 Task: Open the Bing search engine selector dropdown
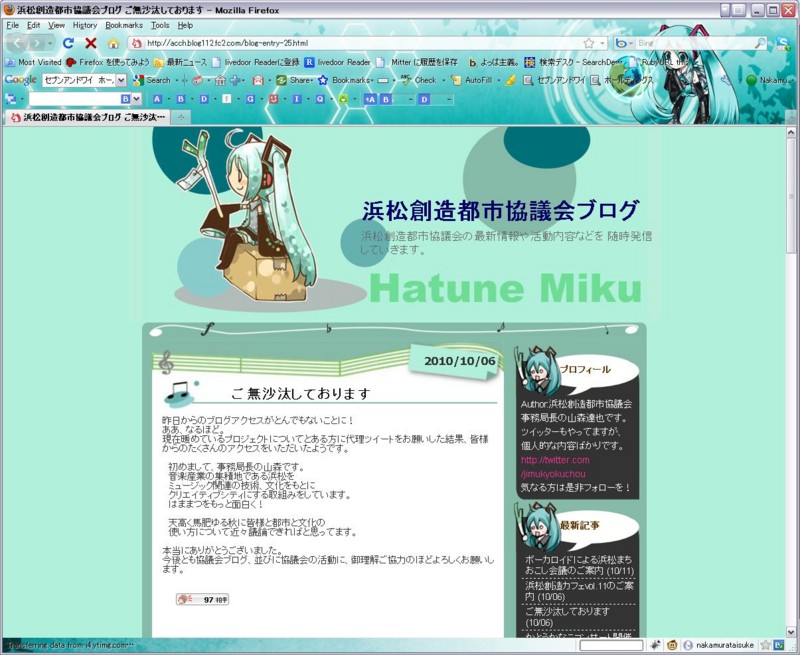(x=624, y=43)
